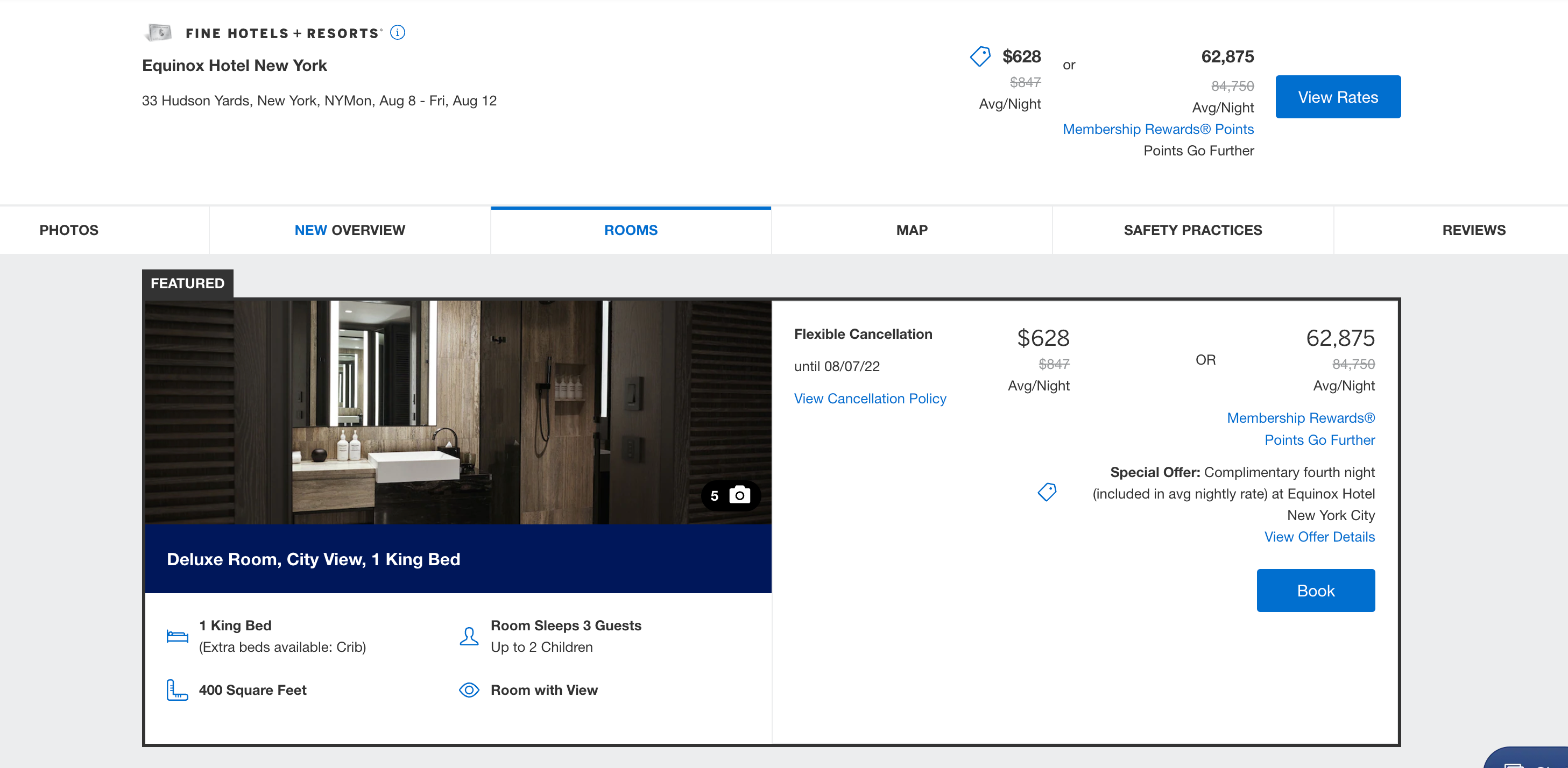
Task: Click the 400 Square Feet text
Action: pos(252,690)
